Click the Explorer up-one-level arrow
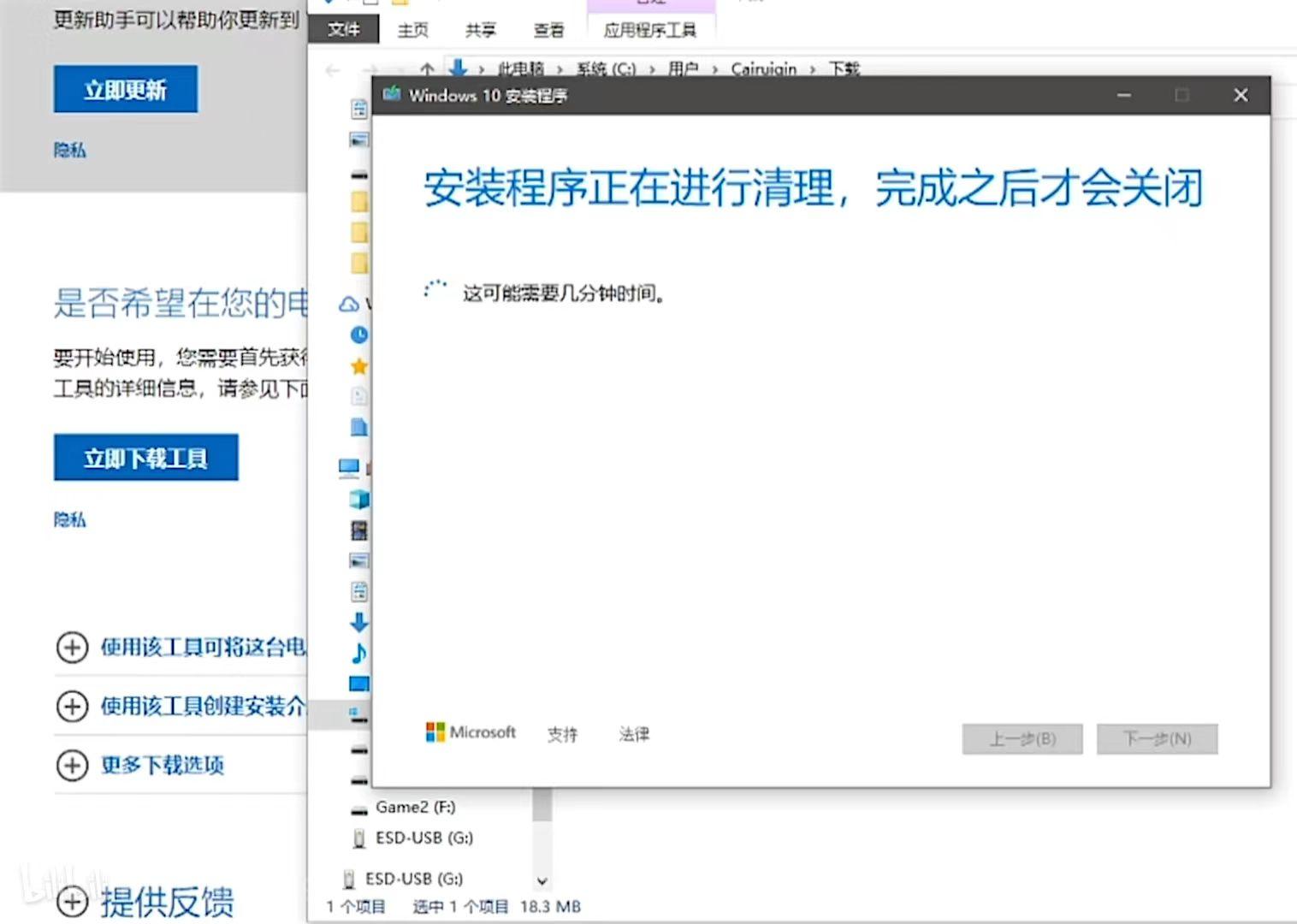Image resolution: width=1297 pixels, height=924 pixels. (x=427, y=69)
